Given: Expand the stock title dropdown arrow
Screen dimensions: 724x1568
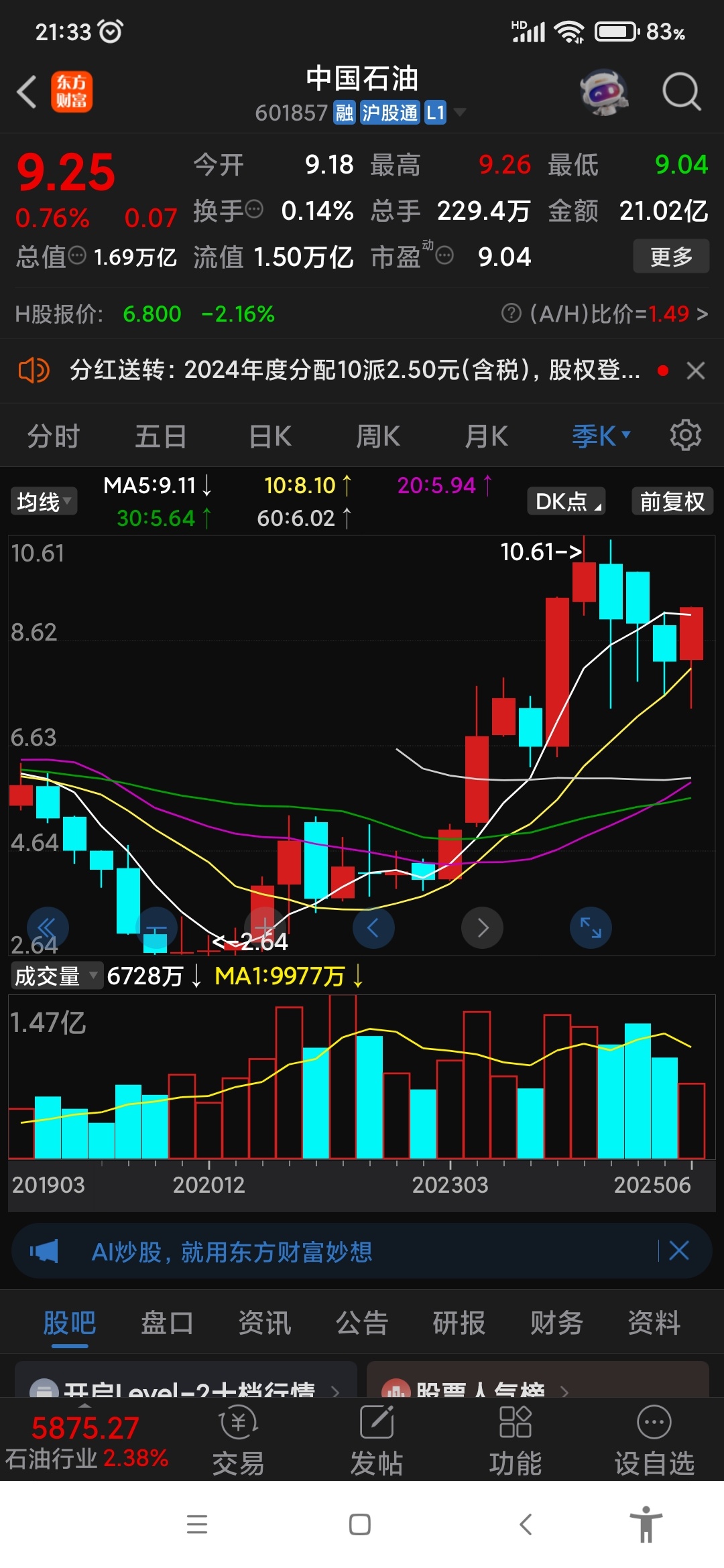Looking at the screenshot, I should (460, 112).
